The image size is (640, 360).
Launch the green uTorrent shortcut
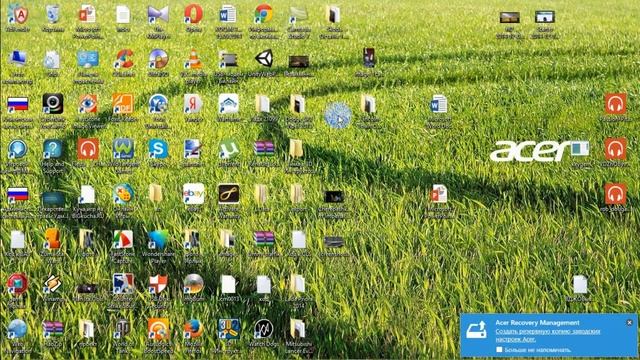click(x=228, y=149)
